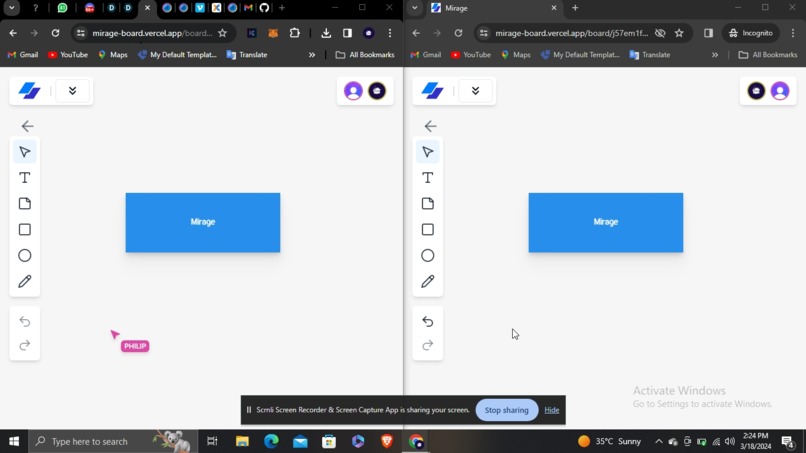This screenshot has height=453, width=806.
Task: Click the back arrow above left board toolbar
Action: click(27, 126)
